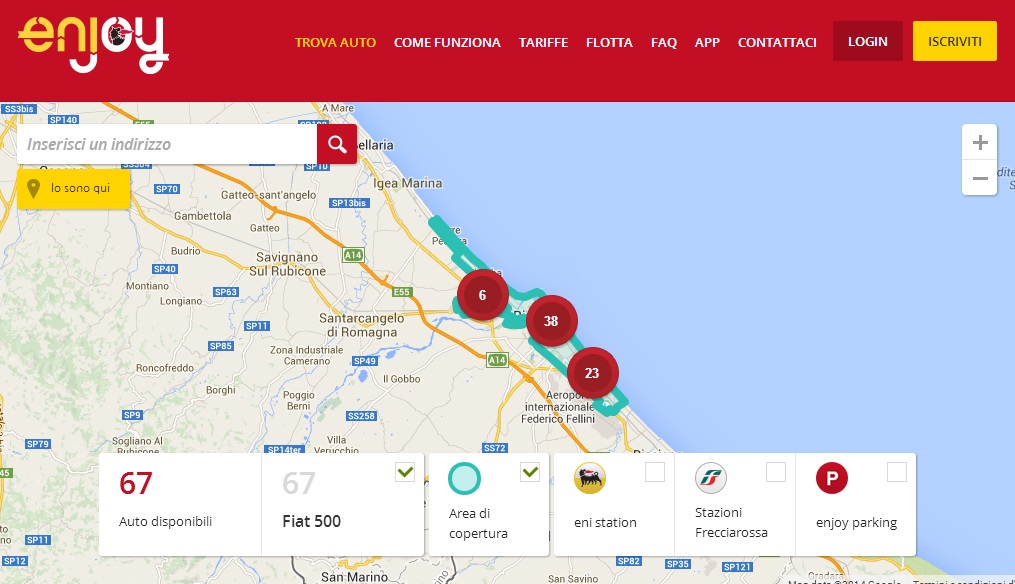Enable the Stazioni Frecciarossa checkbox
The height and width of the screenshot is (584, 1015).
(776, 472)
